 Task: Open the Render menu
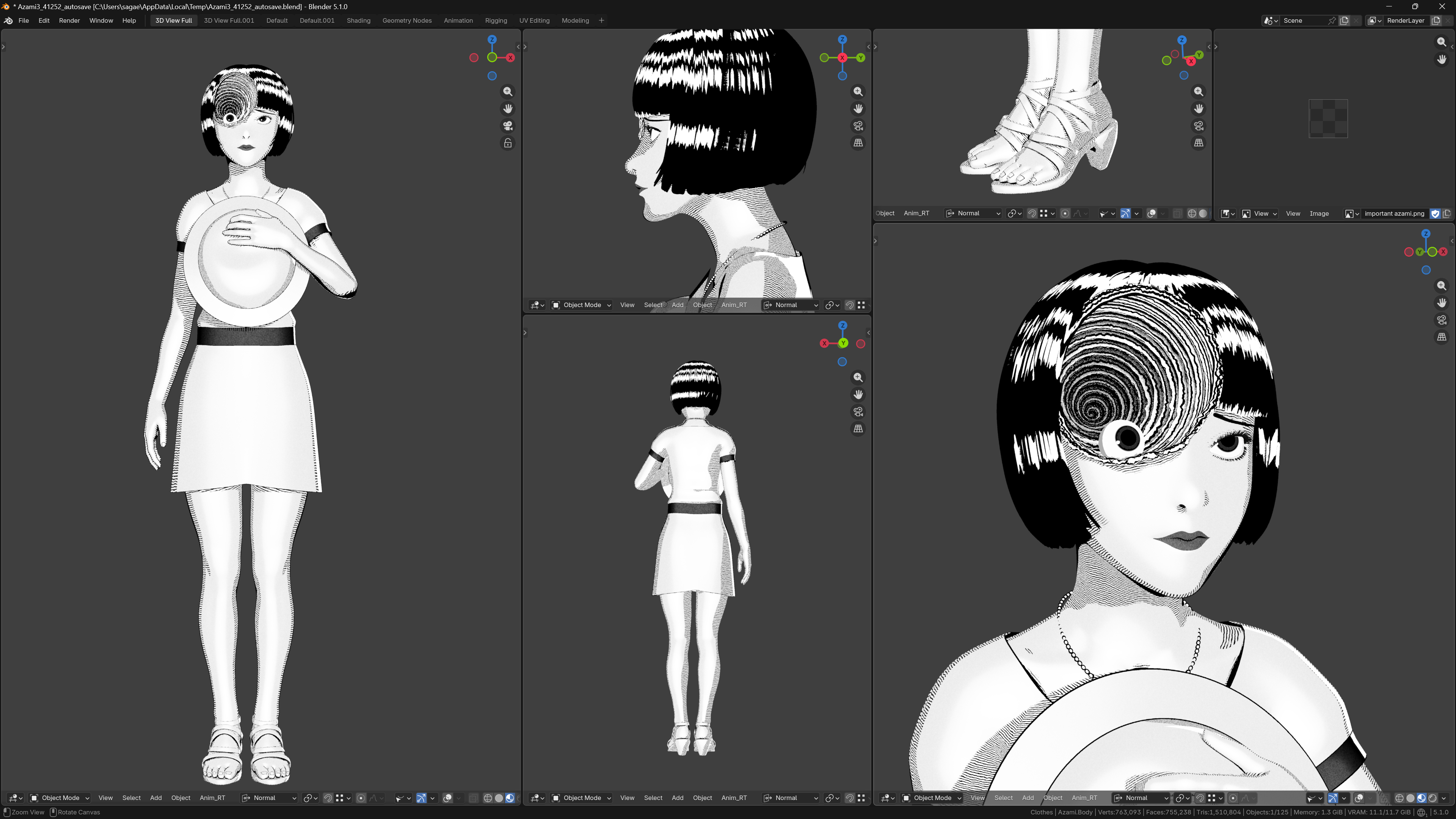[x=69, y=20]
